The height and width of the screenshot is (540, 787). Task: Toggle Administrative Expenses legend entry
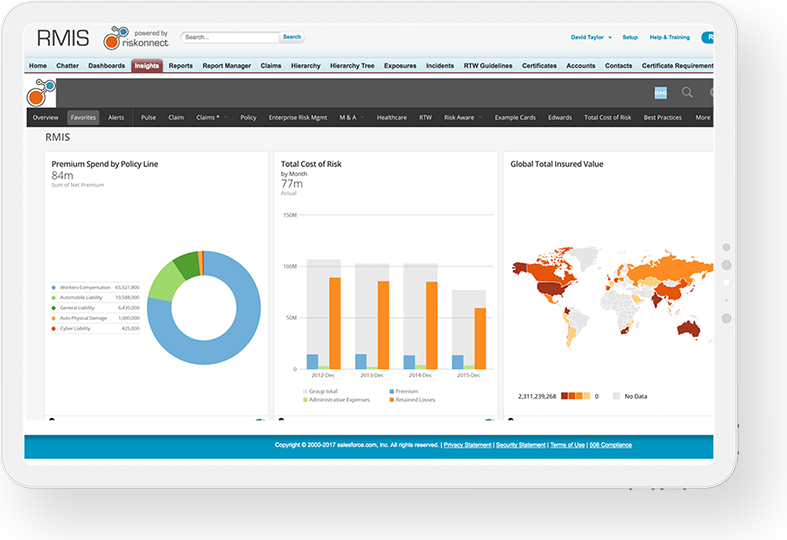point(336,400)
